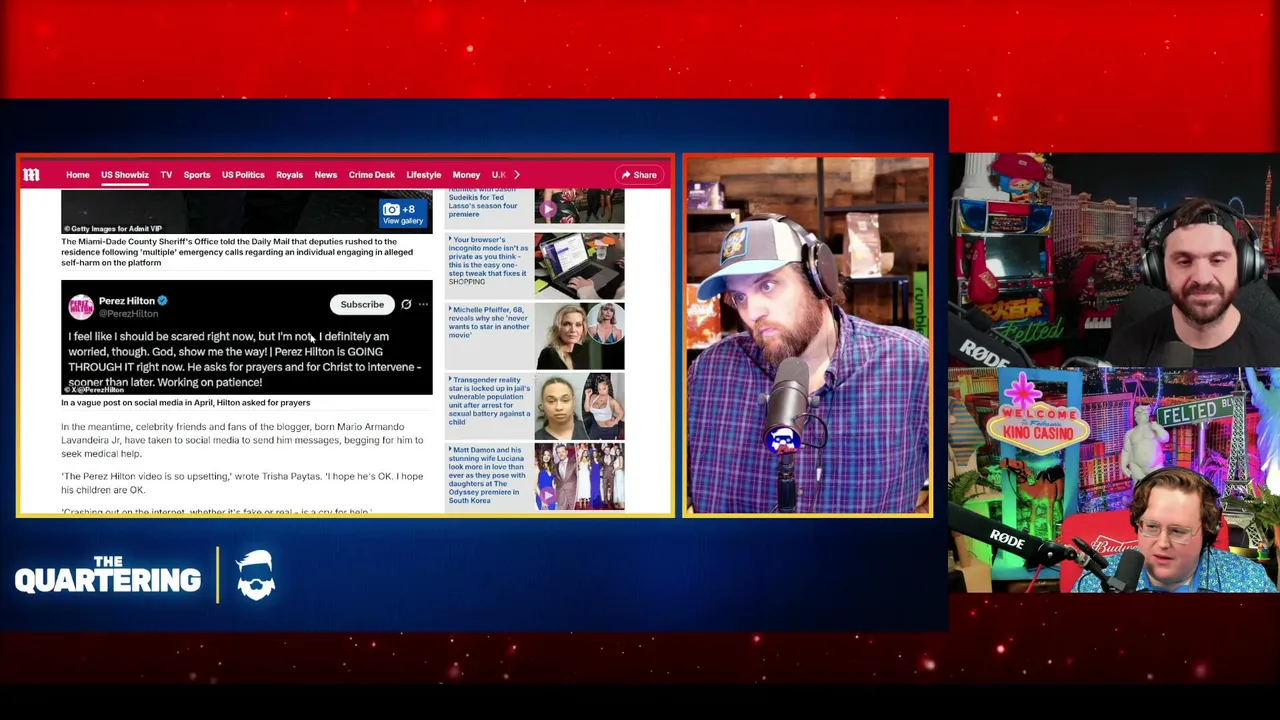The width and height of the screenshot is (1280, 720).
Task: Click the Michelle Pfeiffer article thumbnail
Action: 579,336
